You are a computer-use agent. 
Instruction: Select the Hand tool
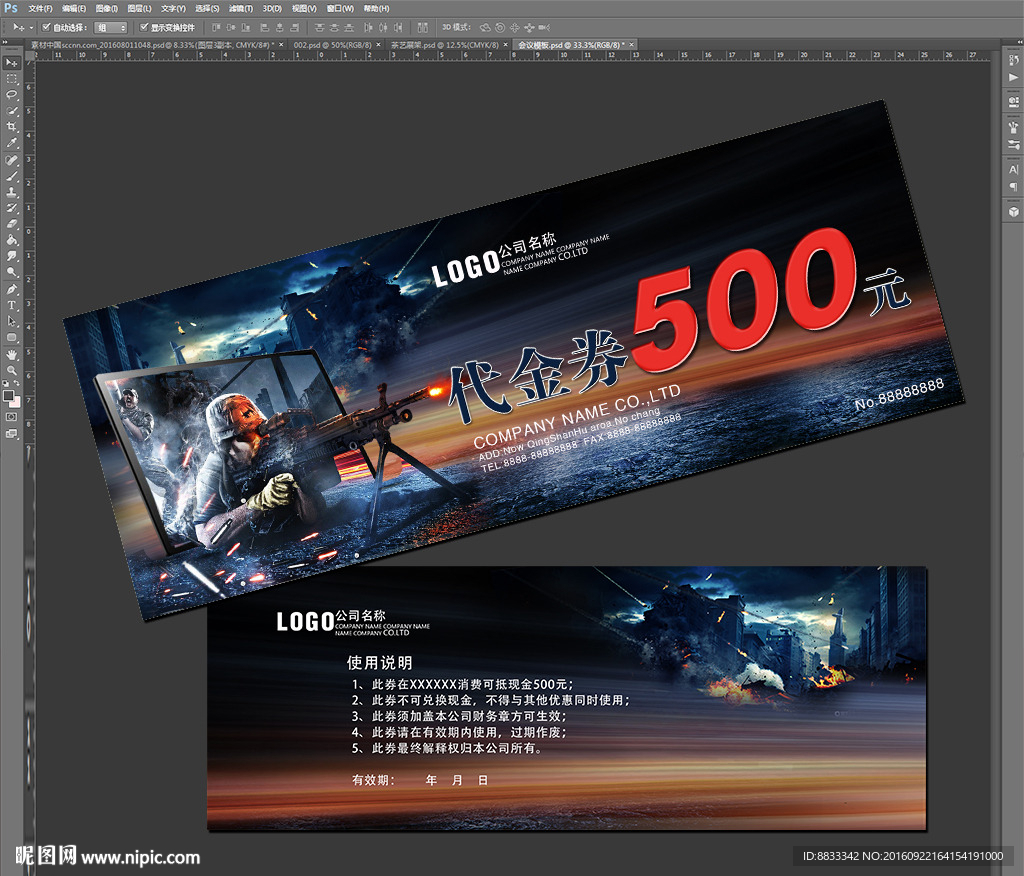coord(12,355)
